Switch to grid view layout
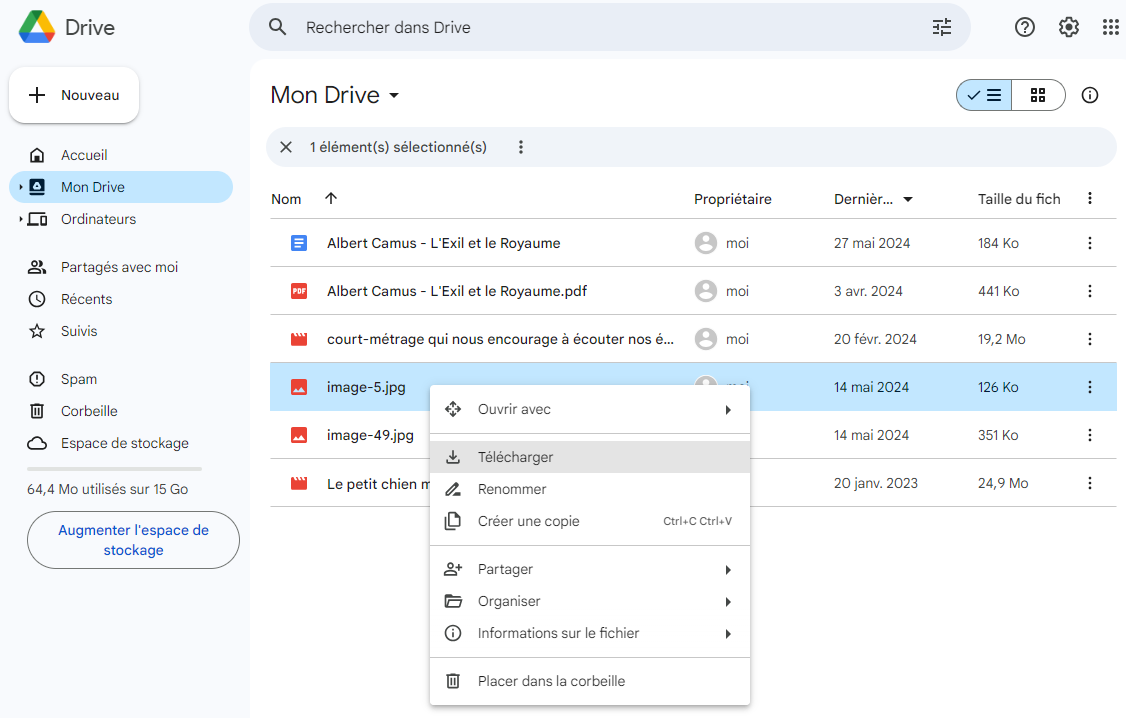Image resolution: width=1126 pixels, height=718 pixels. [1038, 95]
